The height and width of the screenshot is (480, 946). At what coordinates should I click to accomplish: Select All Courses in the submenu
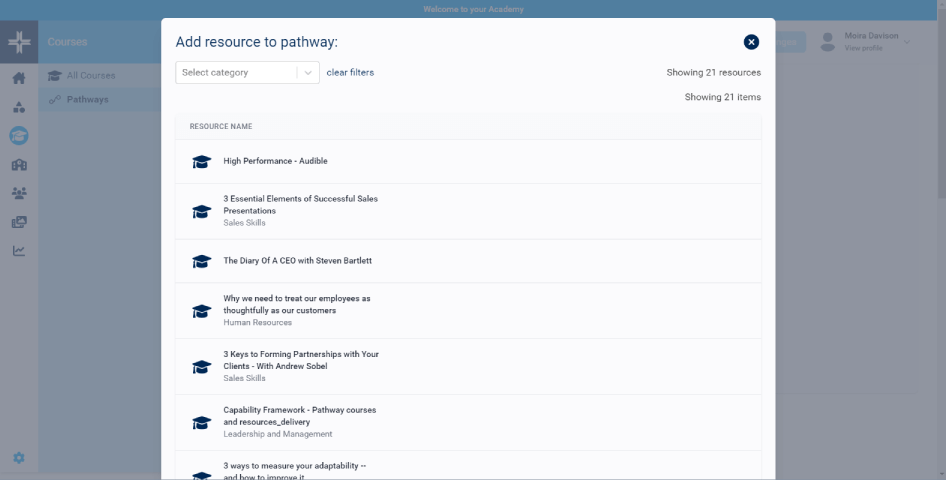tap(91, 76)
